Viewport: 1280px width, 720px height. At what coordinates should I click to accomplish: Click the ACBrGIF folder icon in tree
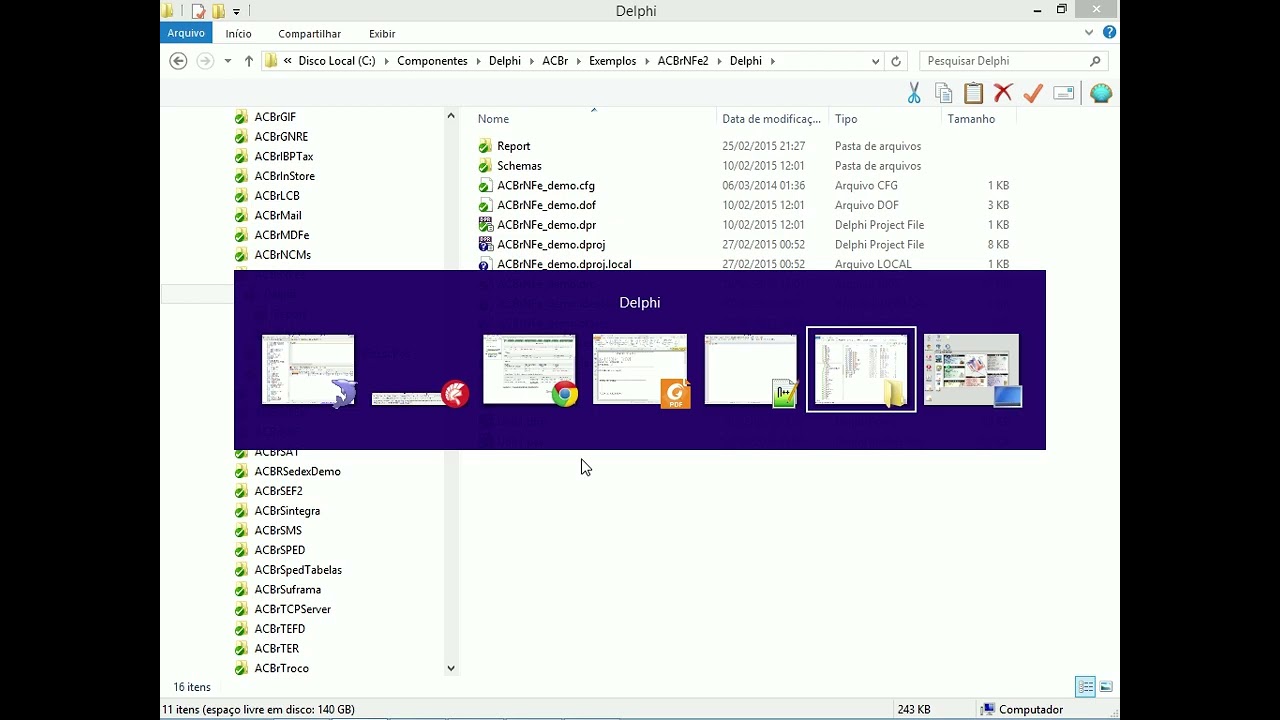241,117
